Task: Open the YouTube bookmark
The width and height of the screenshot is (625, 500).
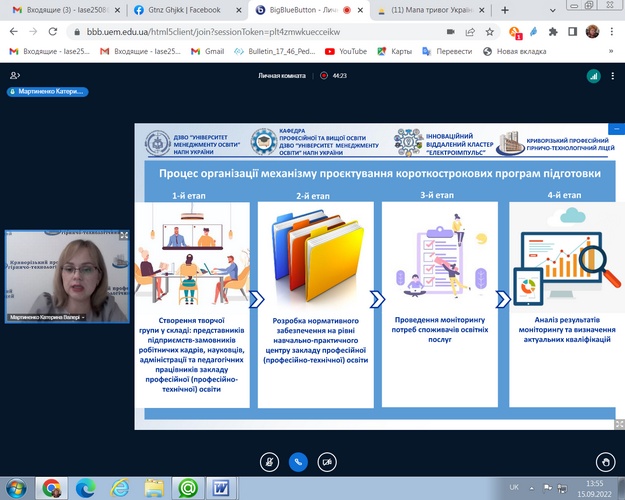Action: [346, 50]
